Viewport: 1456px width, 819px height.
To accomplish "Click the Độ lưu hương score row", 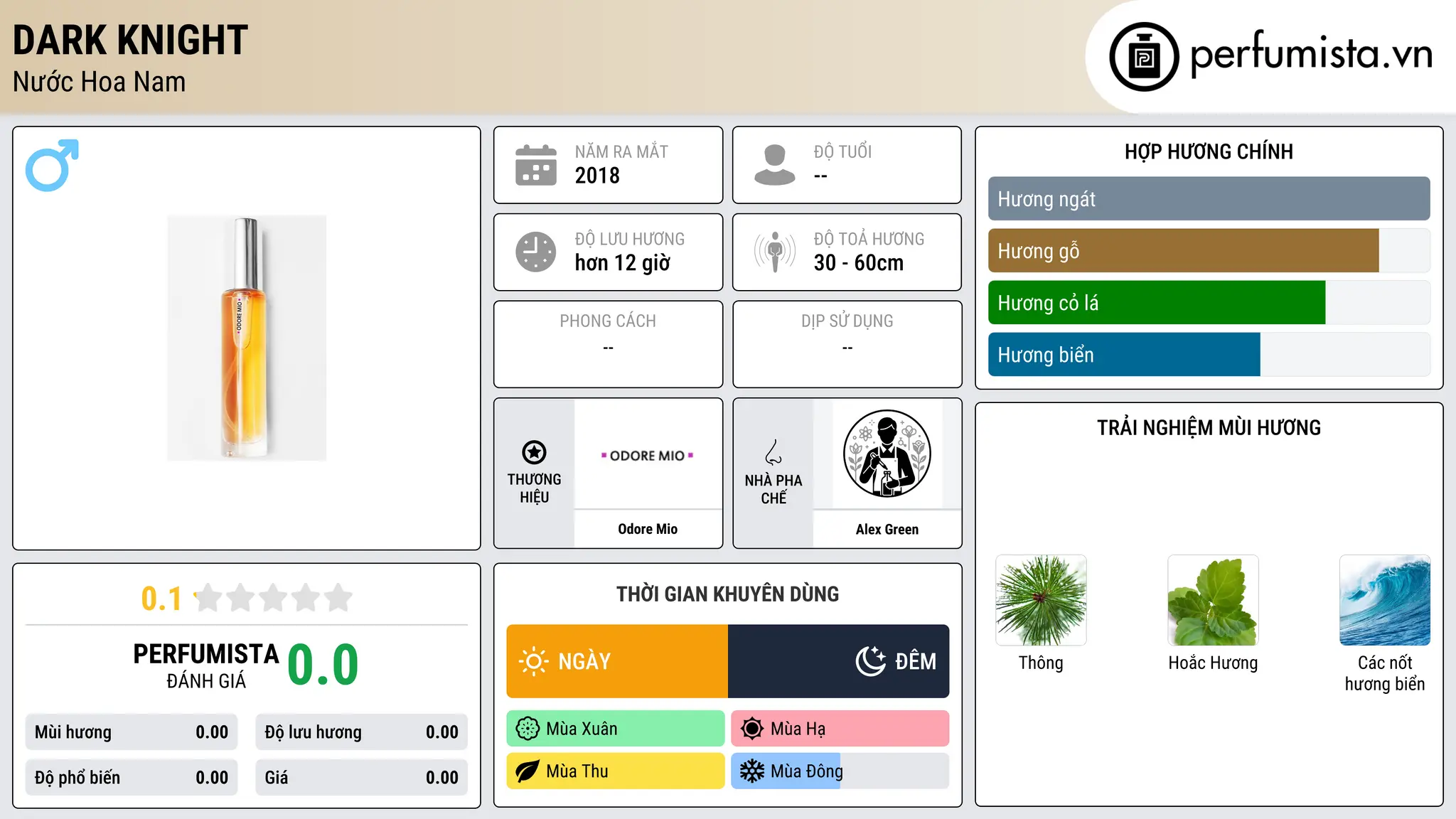I will (x=361, y=732).
